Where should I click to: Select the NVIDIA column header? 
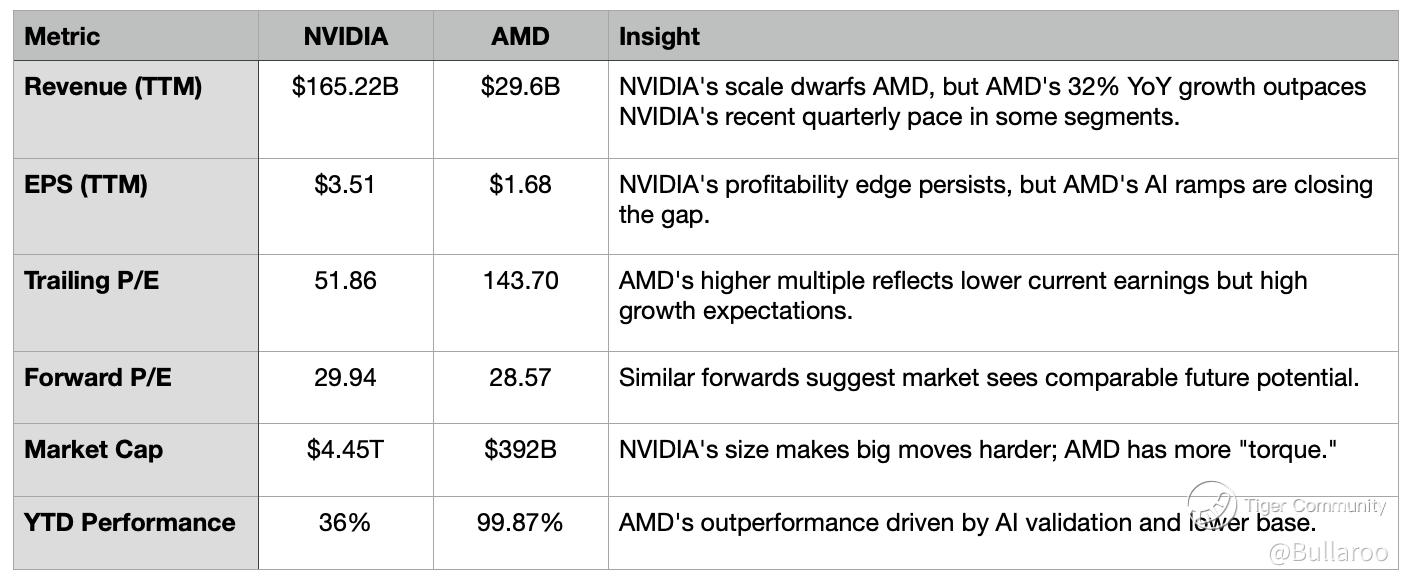click(x=345, y=37)
